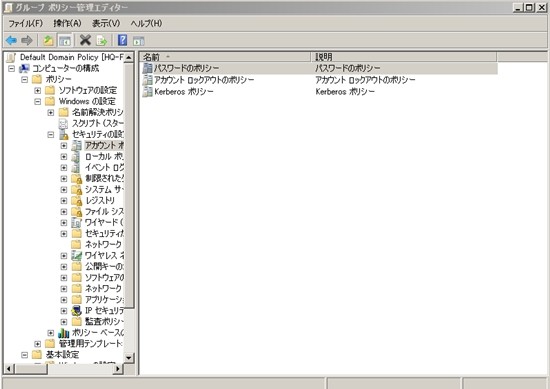
Task: Open the ファイル(F) menu
Action: (26, 24)
